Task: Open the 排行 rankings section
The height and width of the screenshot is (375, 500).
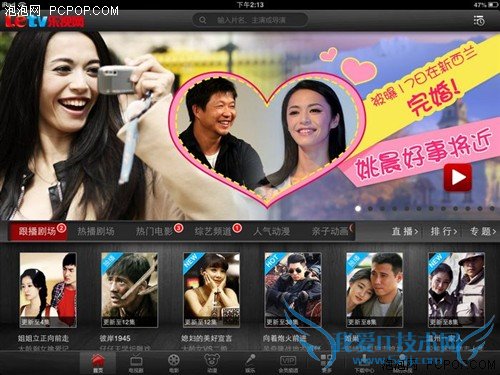Action: 444,231
